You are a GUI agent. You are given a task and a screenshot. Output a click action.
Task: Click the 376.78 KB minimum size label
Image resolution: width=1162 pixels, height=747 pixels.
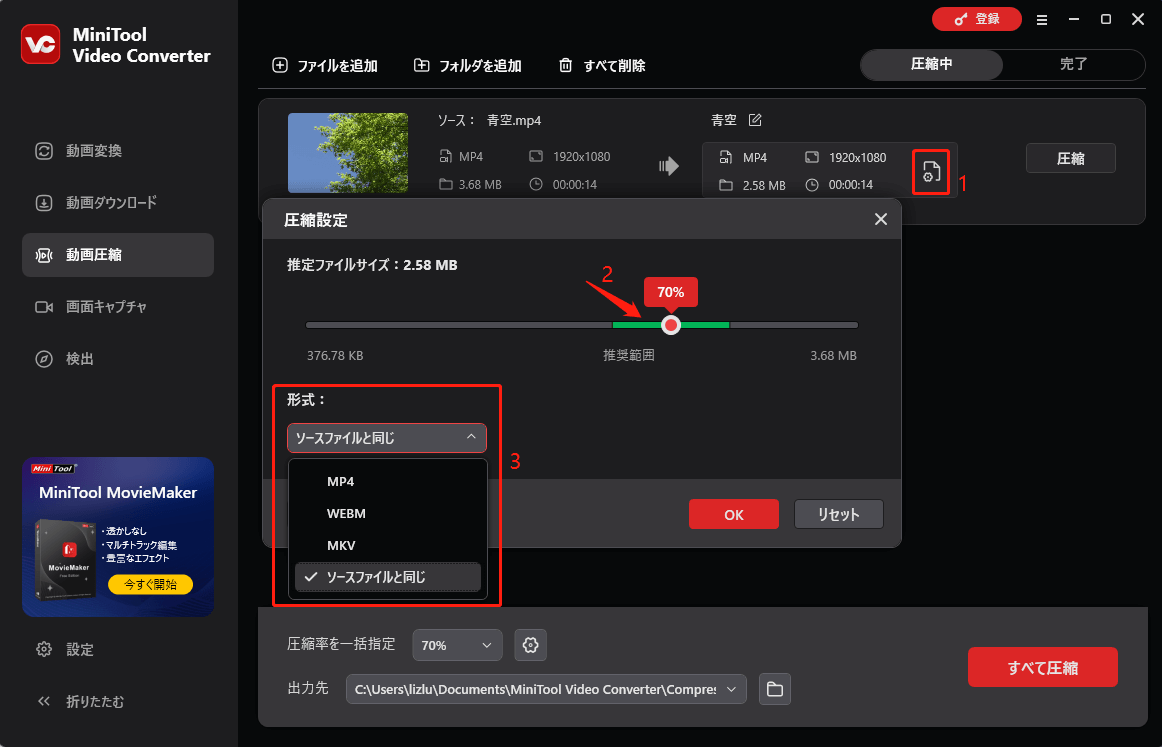[335, 356]
